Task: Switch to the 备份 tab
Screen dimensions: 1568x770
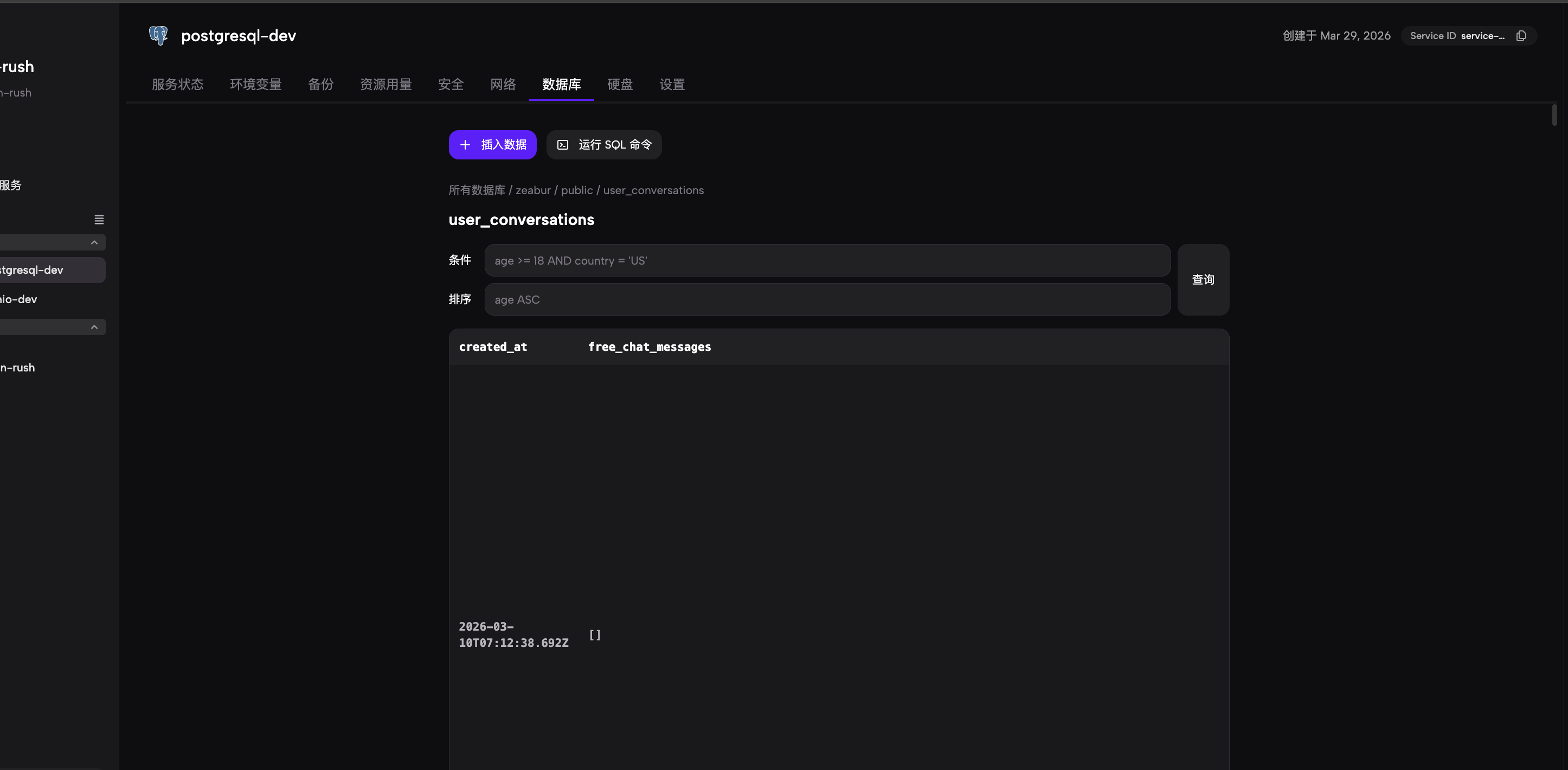Action: [321, 85]
